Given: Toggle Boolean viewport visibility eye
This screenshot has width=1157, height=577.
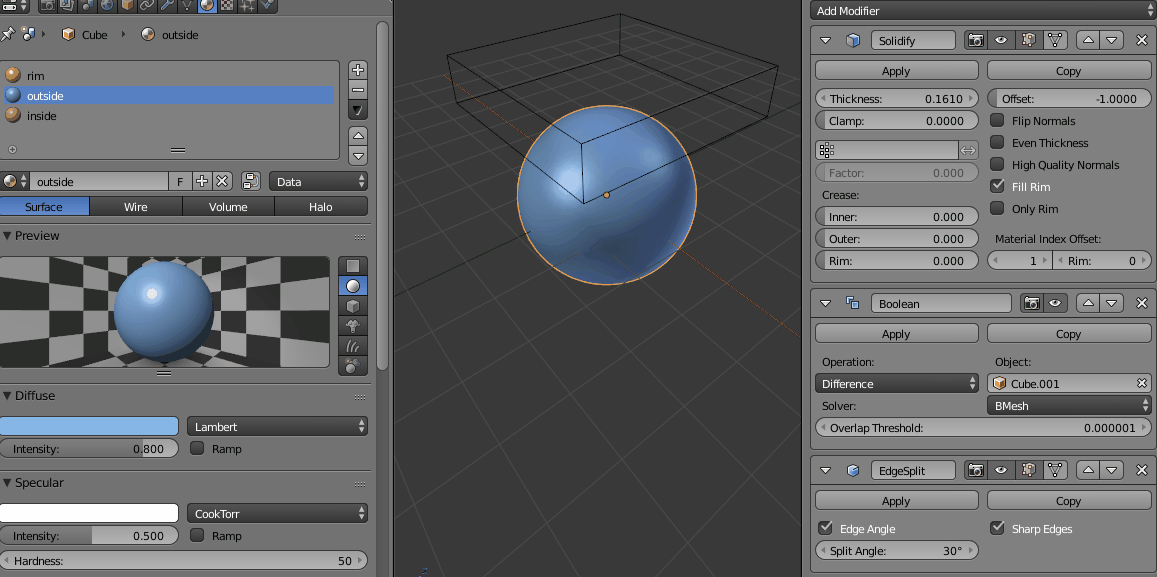Looking at the screenshot, I should 1054,303.
